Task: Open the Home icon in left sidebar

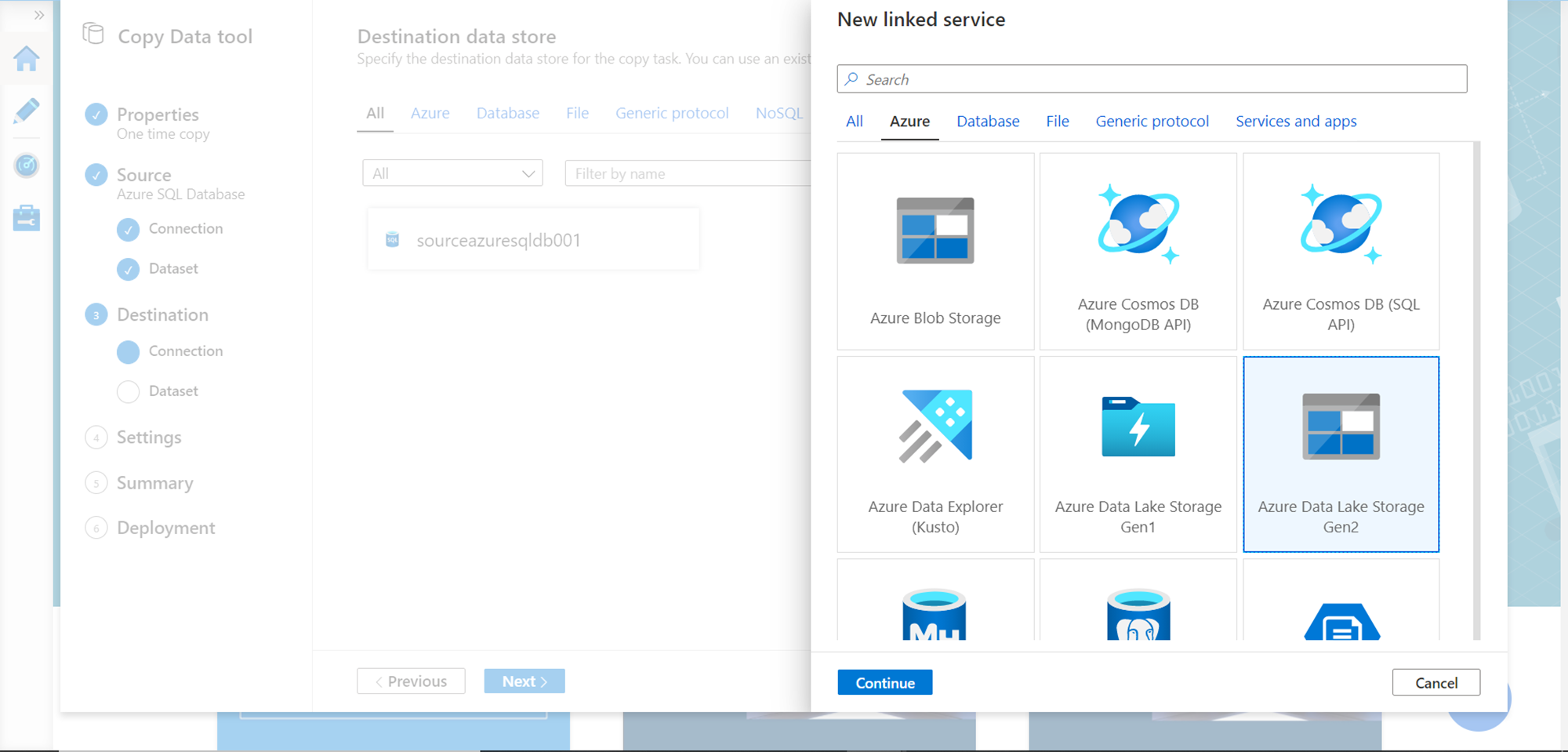Action: tap(27, 58)
